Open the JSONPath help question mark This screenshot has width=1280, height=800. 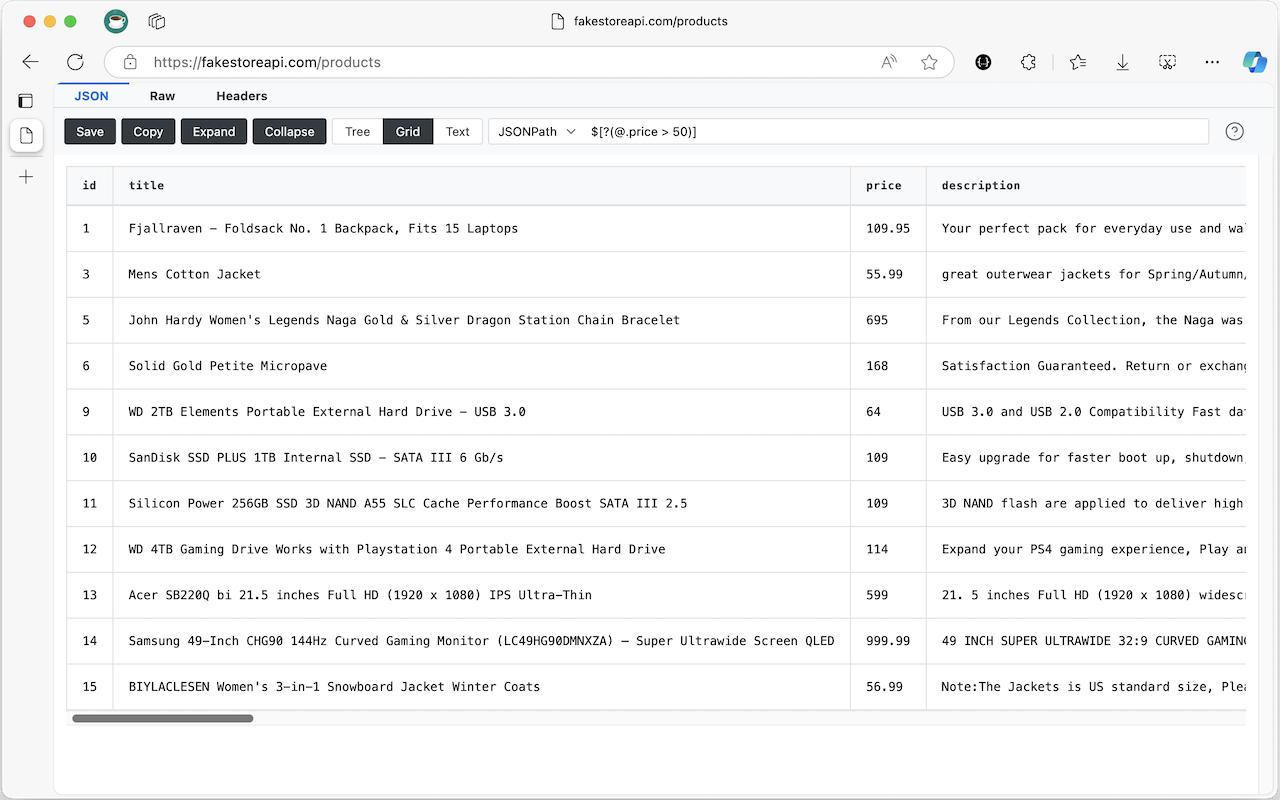click(1235, 131)
